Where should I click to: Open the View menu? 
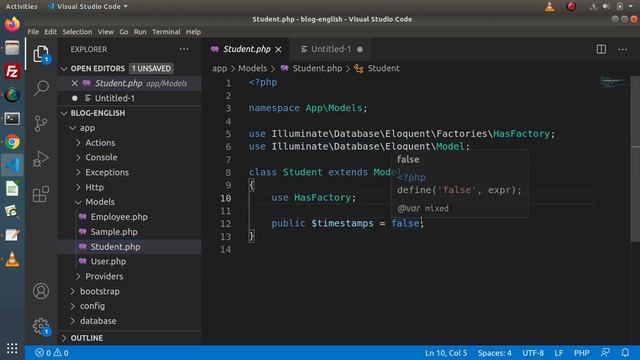[105, 32]
